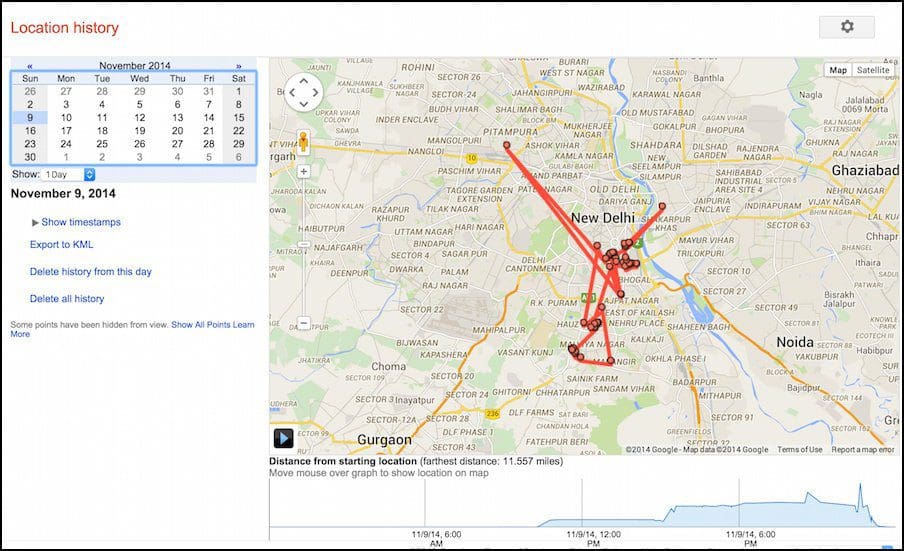Select November 24 in calendar
Image resolution: width=904 pixels, height=551 pixels.
[66, 144]
